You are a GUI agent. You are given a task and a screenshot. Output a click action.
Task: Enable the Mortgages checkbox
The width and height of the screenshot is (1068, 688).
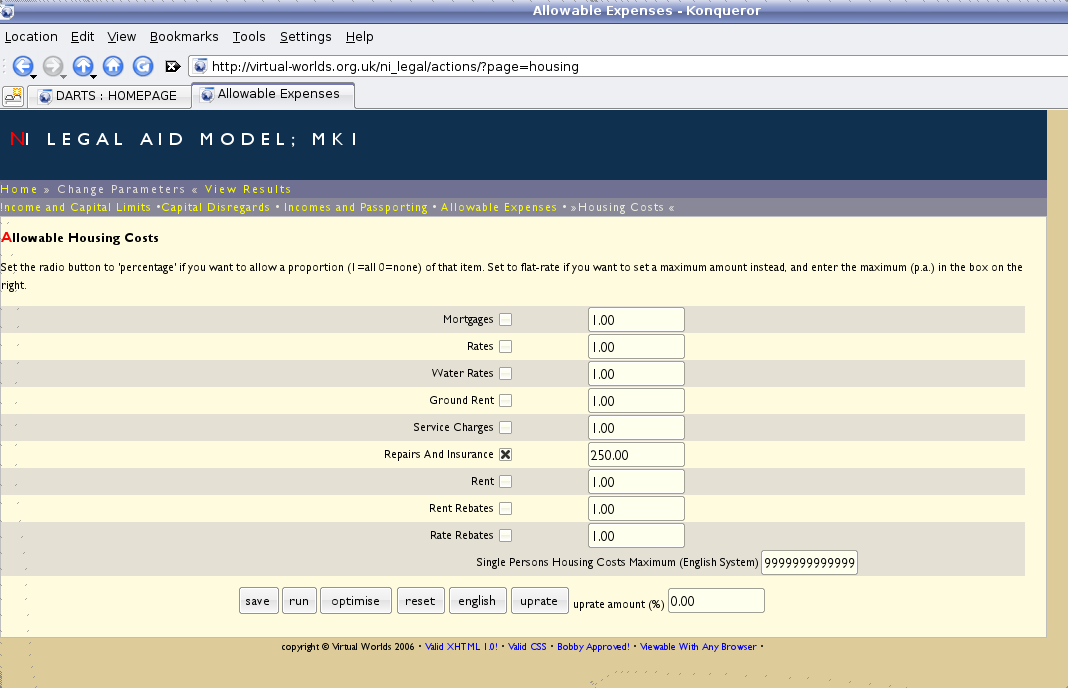coord(506,319)
